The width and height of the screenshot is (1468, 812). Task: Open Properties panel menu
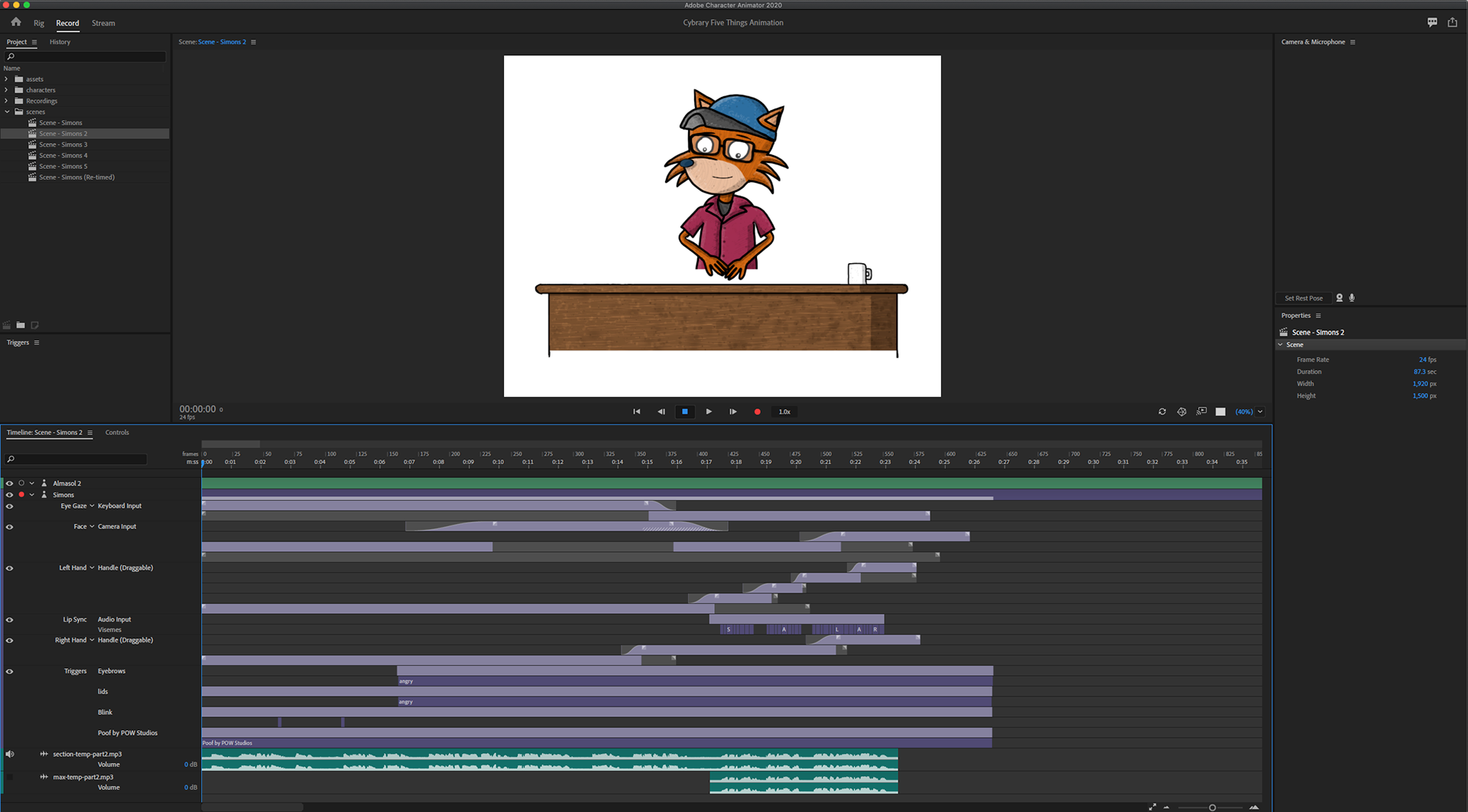[1318, 316]
